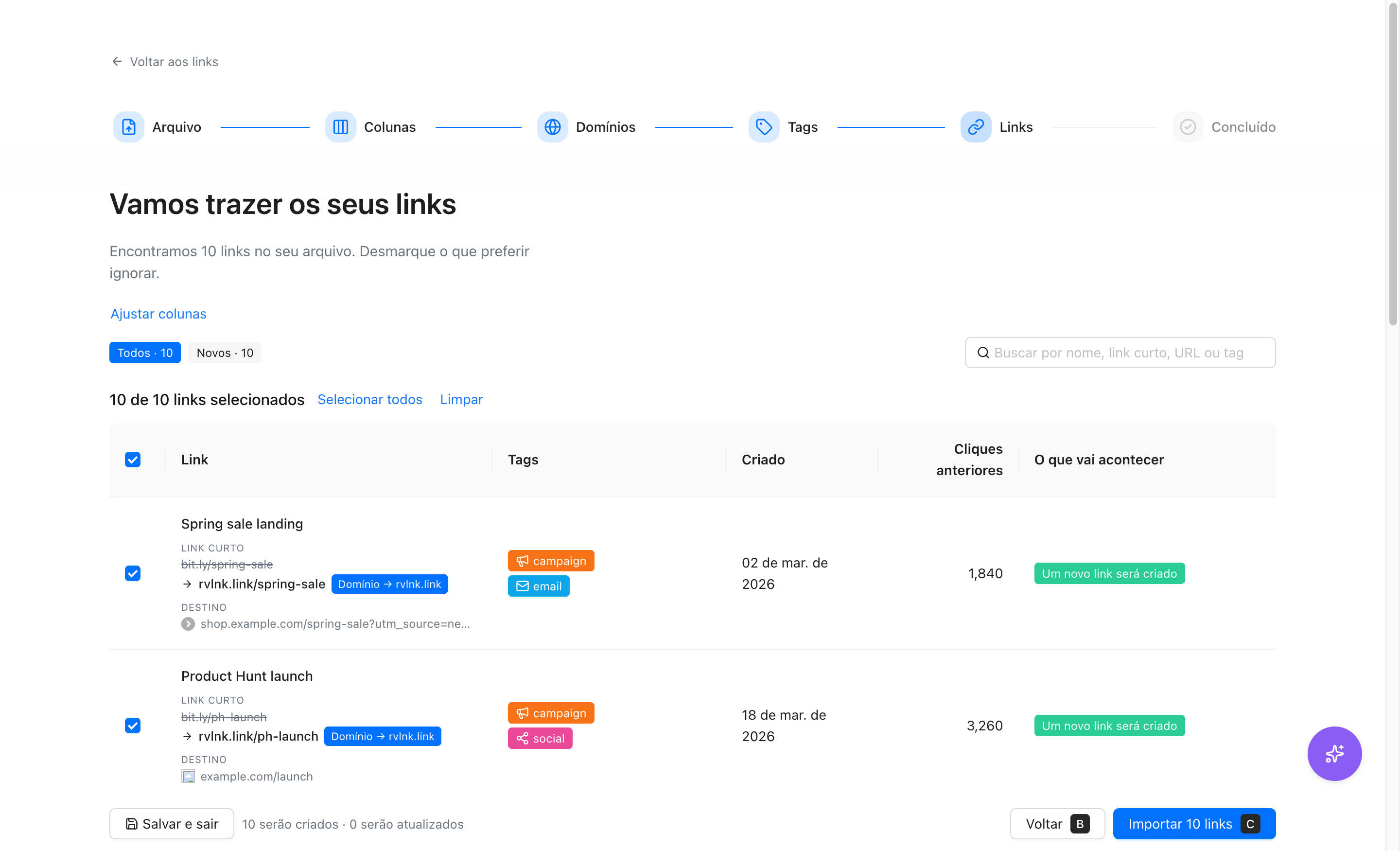Click the magnifier icon in search box
Image resolution: width=1400 pixels, height=851 pixels.
tap(983, 353)
